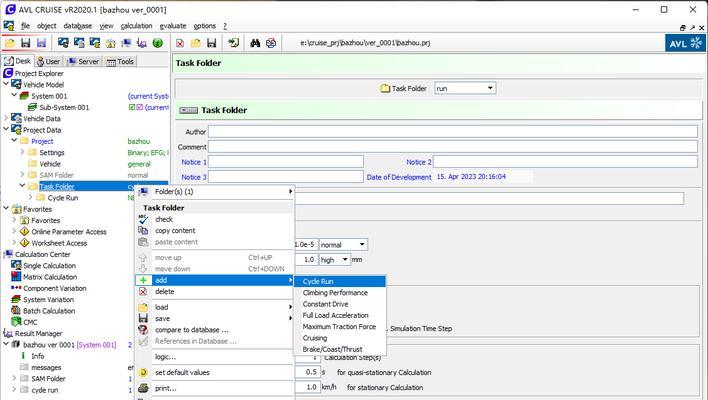Click the Result Manager node
Screen dimensions: 708x400
[x=38, y=333]
